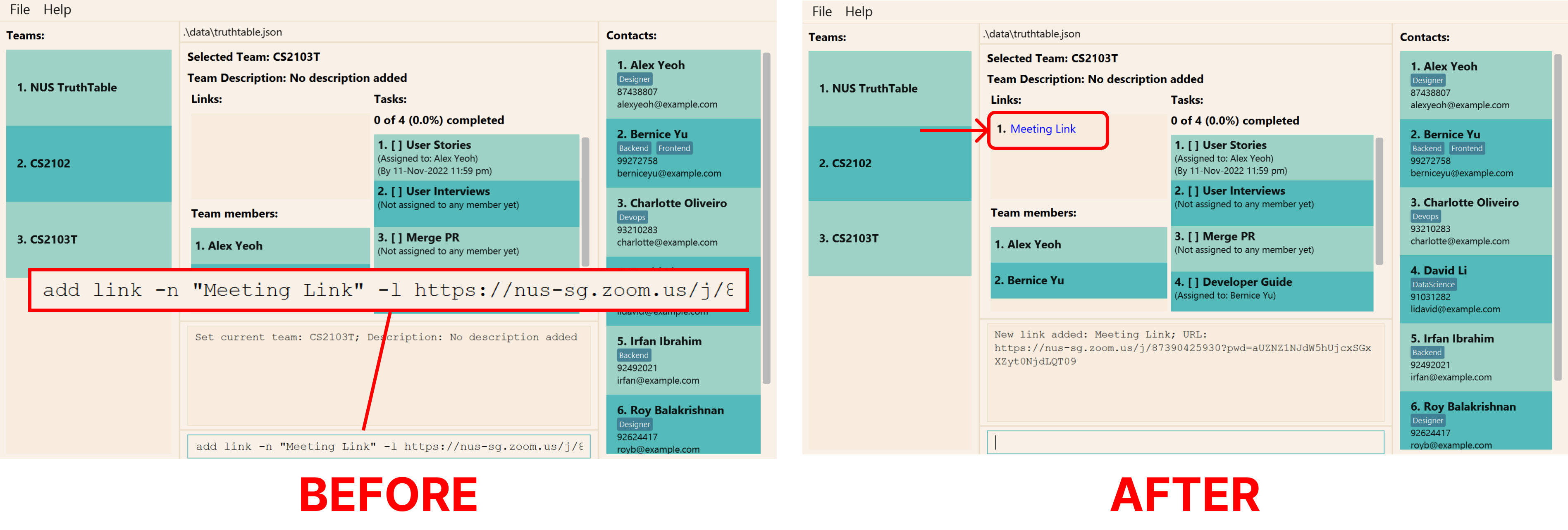Select Irfan Ibrahim contact in AFTER window
The height and width of the screenshot is (530, 1568).
(x=1475, y=358)
